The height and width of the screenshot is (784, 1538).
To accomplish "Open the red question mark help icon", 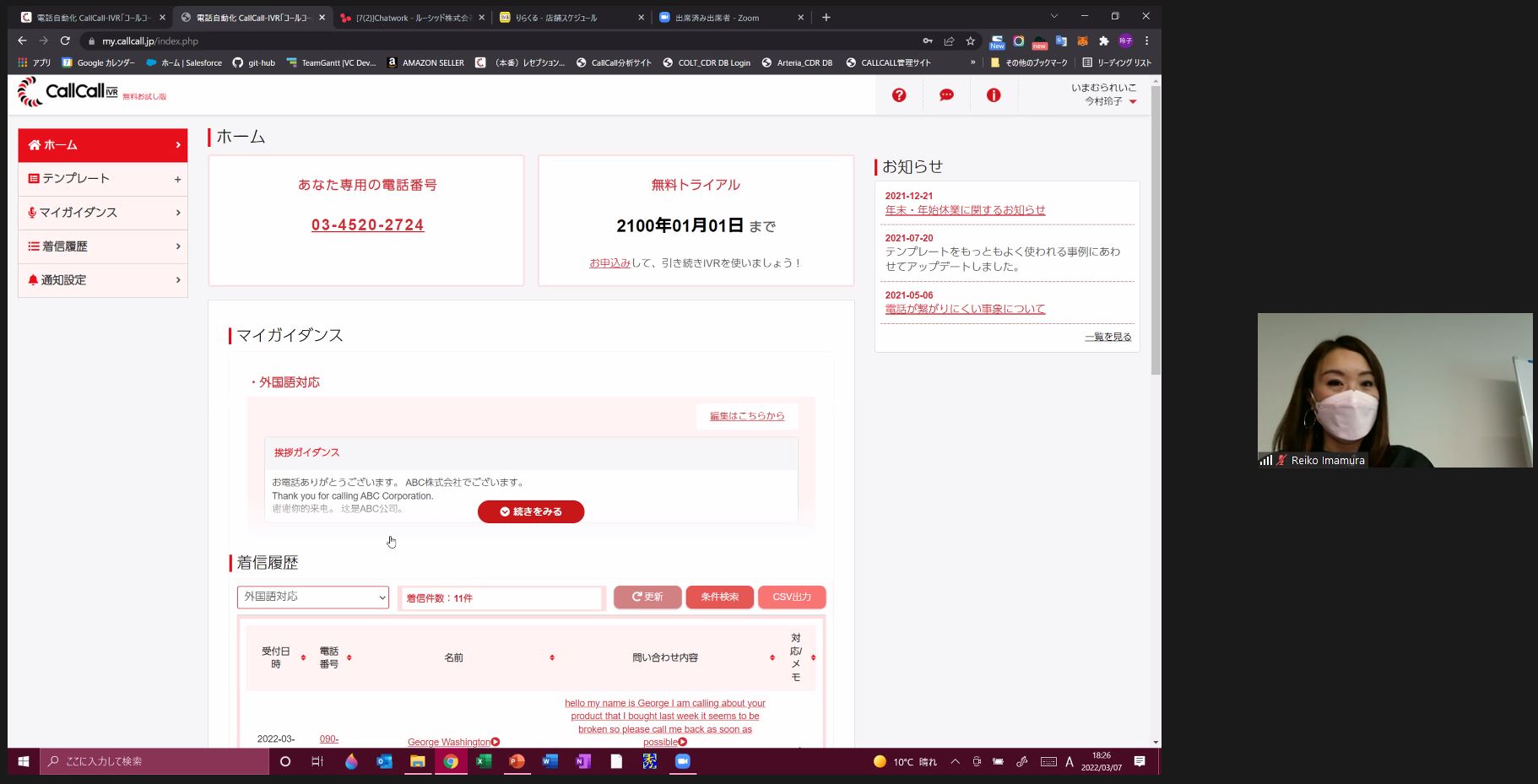I will click(899, 95).
